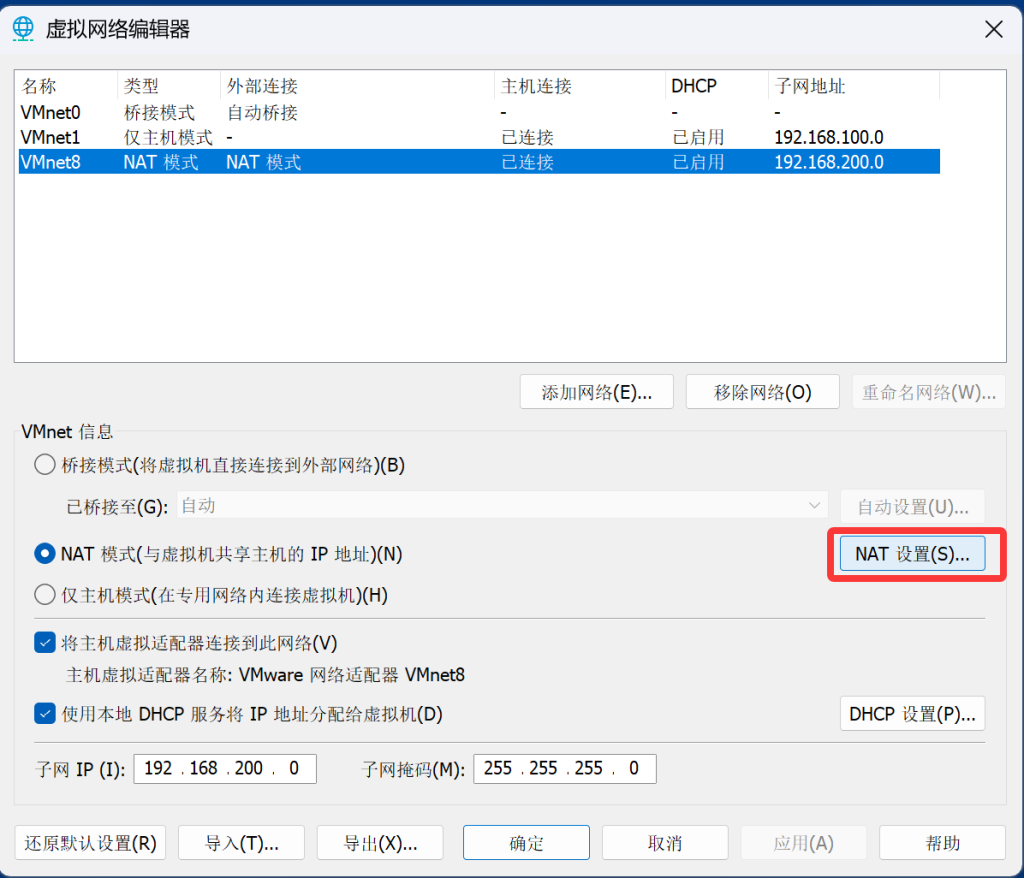Screen dimensions: 1024x878
Task: Open DHCP 设置 dialog
Action: click(x=912, y=714)
